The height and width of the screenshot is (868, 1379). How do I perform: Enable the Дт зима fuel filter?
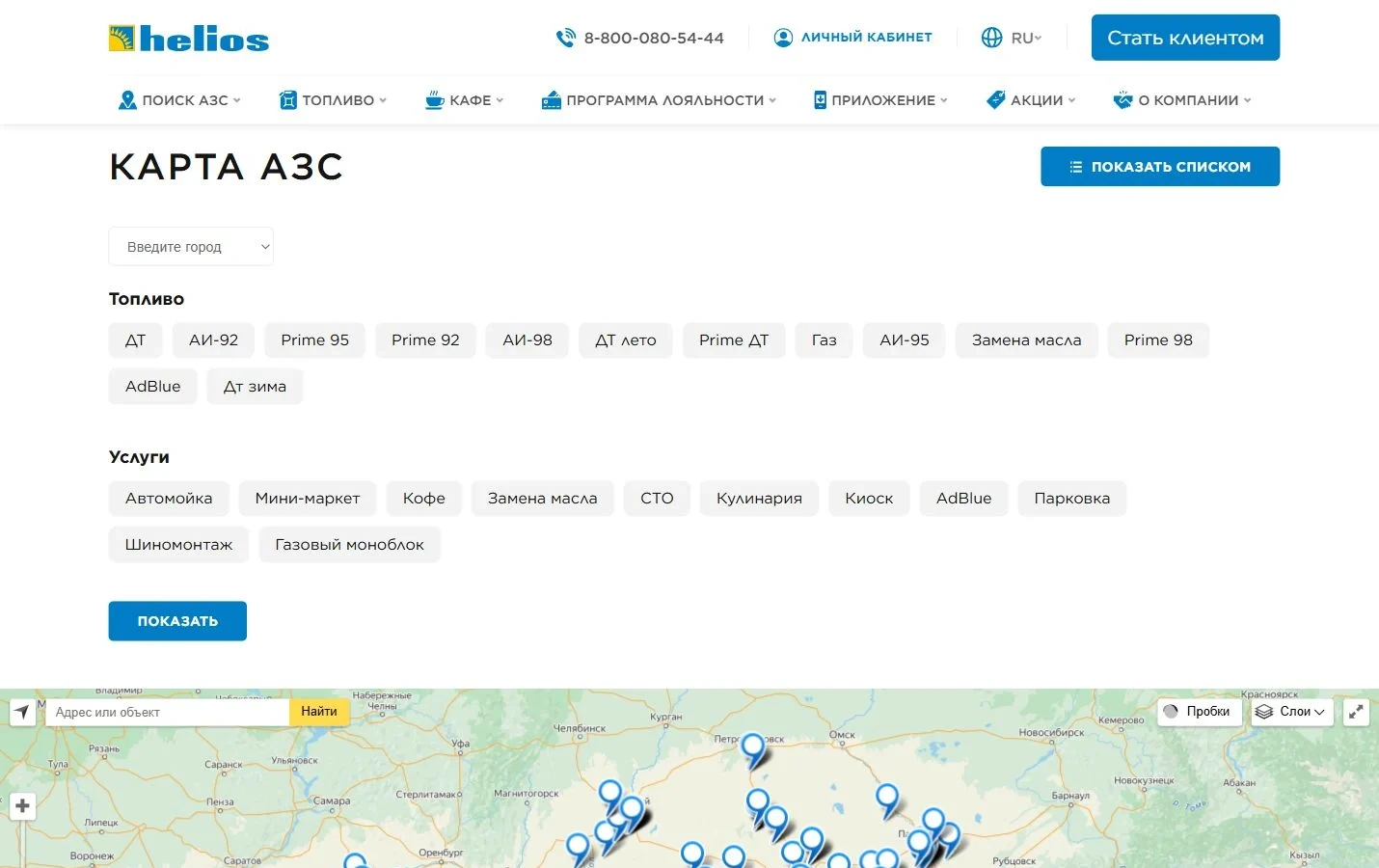tap(255, 387)
